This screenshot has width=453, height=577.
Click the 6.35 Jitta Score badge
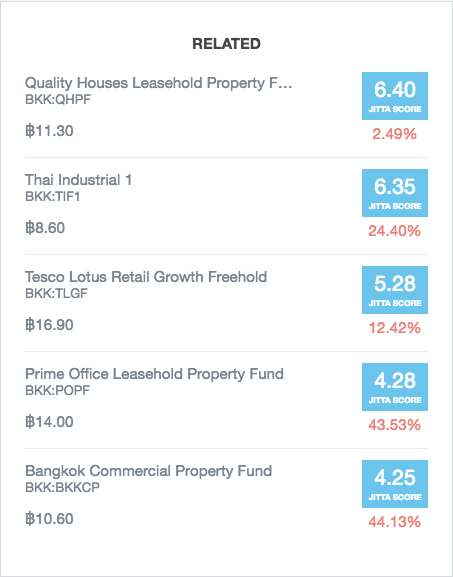(395, 193)
